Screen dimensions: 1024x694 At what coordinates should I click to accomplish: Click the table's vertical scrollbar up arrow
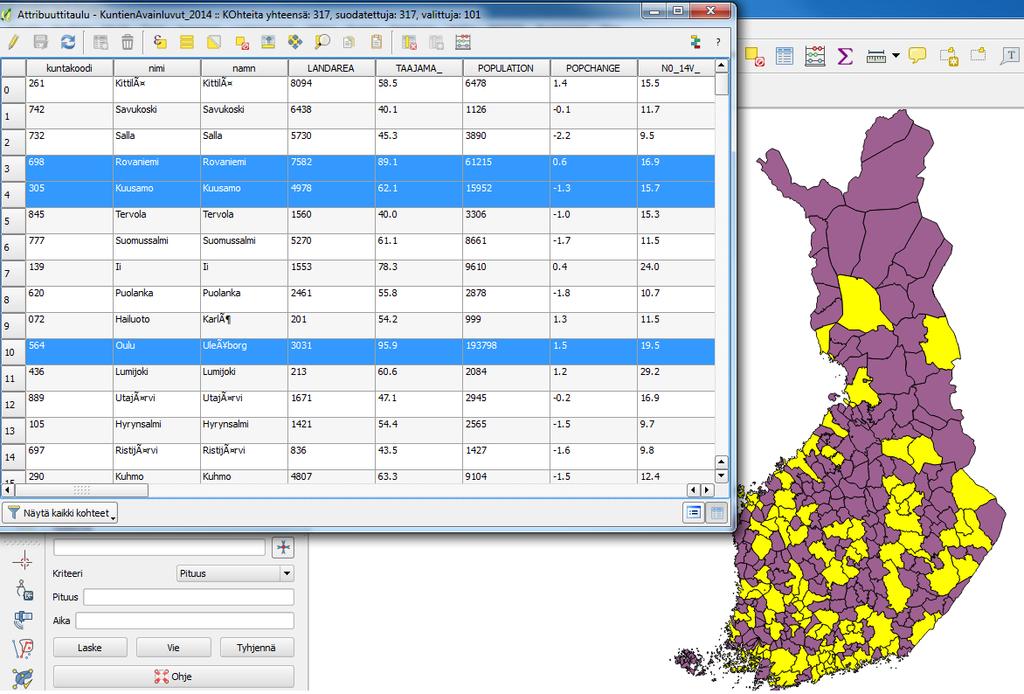tap(721, 65)
